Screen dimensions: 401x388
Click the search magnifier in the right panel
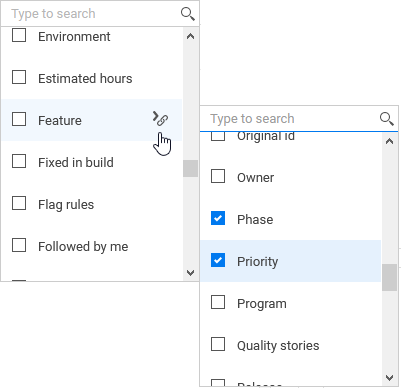(387, 119)
